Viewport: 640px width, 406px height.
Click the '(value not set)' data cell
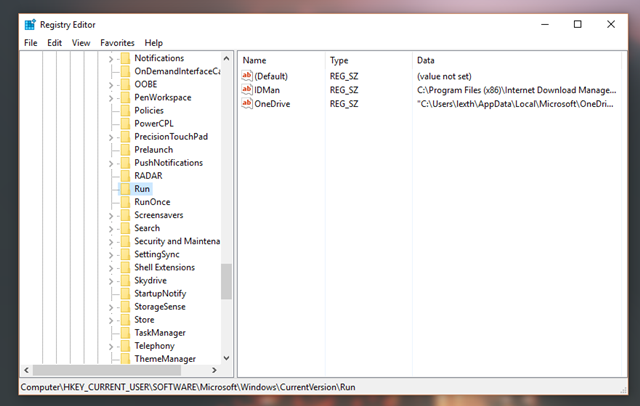coord(444,76)
